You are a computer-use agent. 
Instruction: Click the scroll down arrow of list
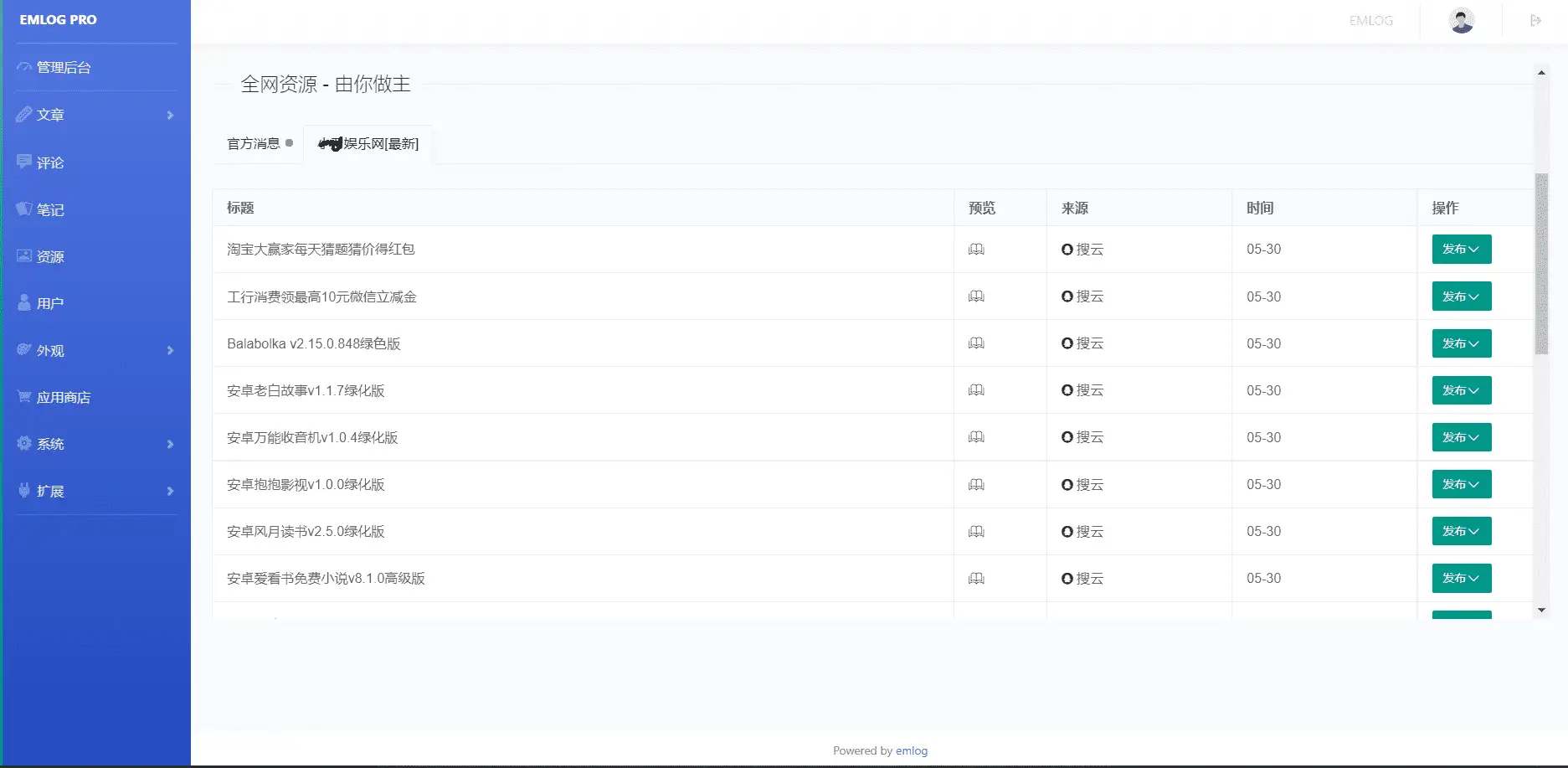(1540, 611)
